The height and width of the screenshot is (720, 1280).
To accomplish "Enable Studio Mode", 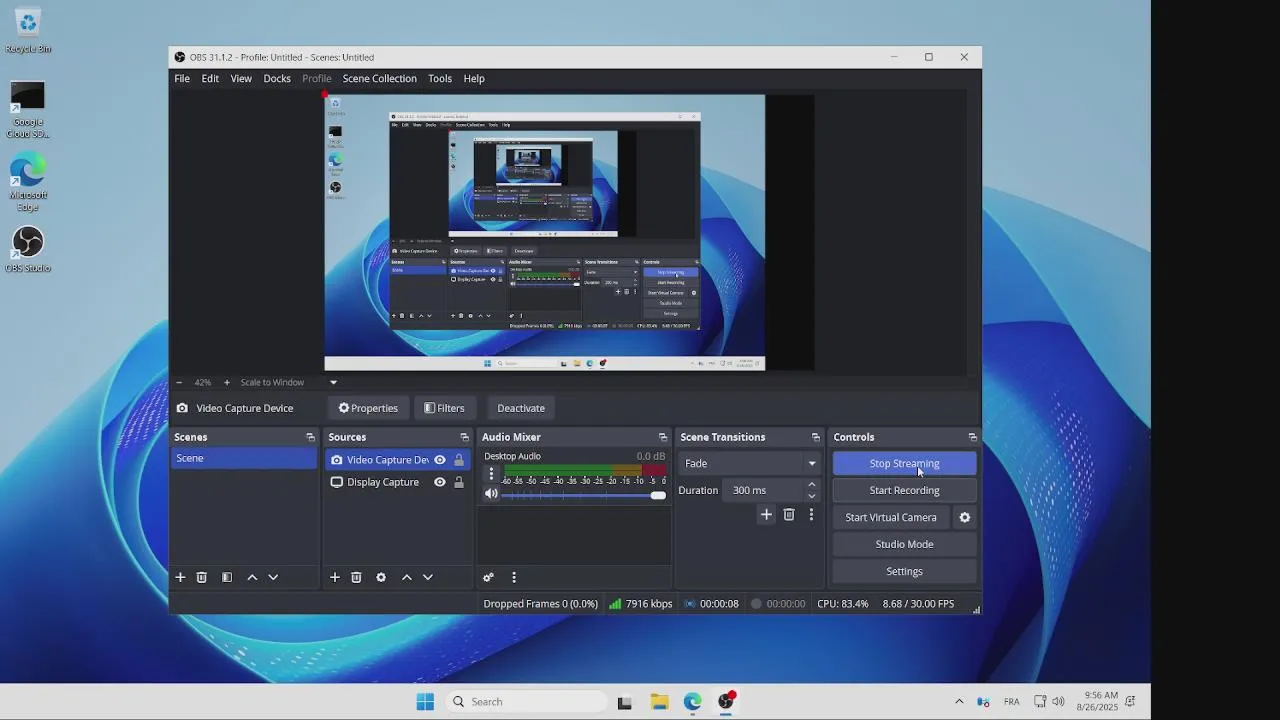I will tap(904, 544).
